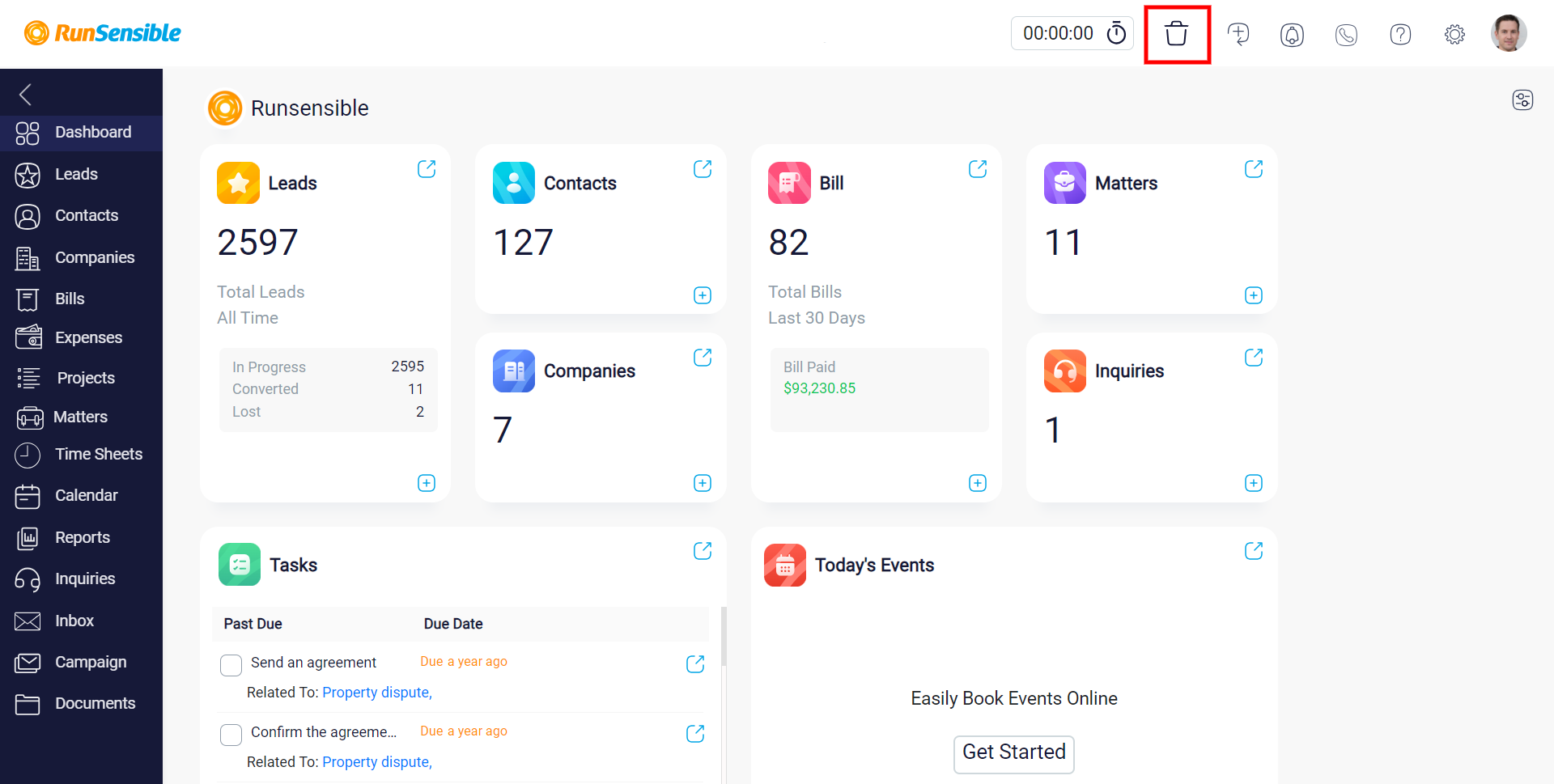Add new matter via Matters card plus
Image resolution: width=1554 pixels, height=784 pixels.
pos(1254,295)
